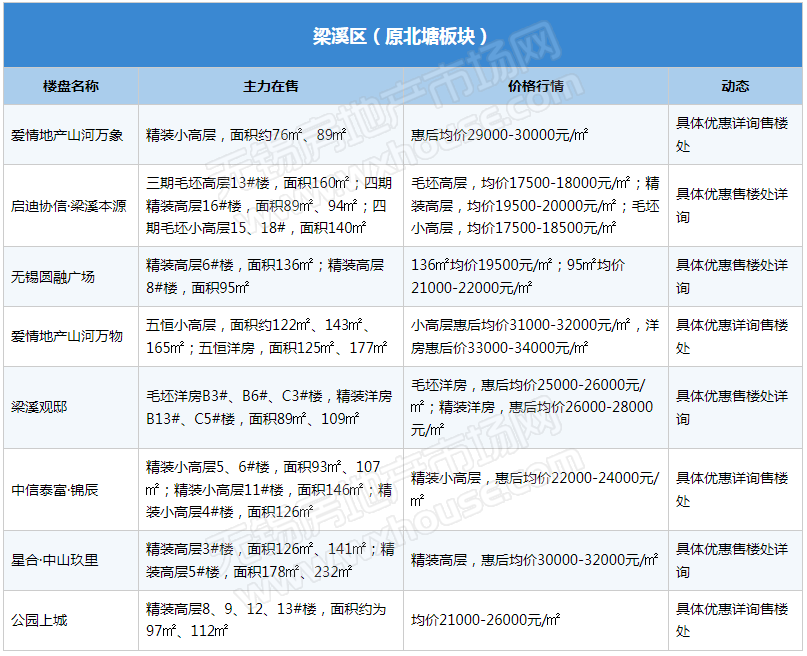Click the 梁溪区（原北塘板块）title banner
Screen dimensions: 807x656
[402, 37]
